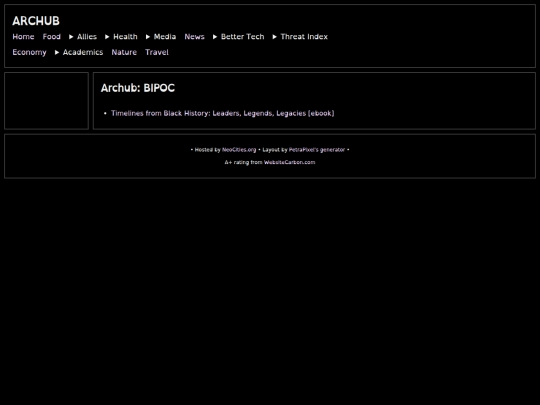Screen dimensions: 540x405
Task: Open PetraPixel's generator link
Action: 317,150
